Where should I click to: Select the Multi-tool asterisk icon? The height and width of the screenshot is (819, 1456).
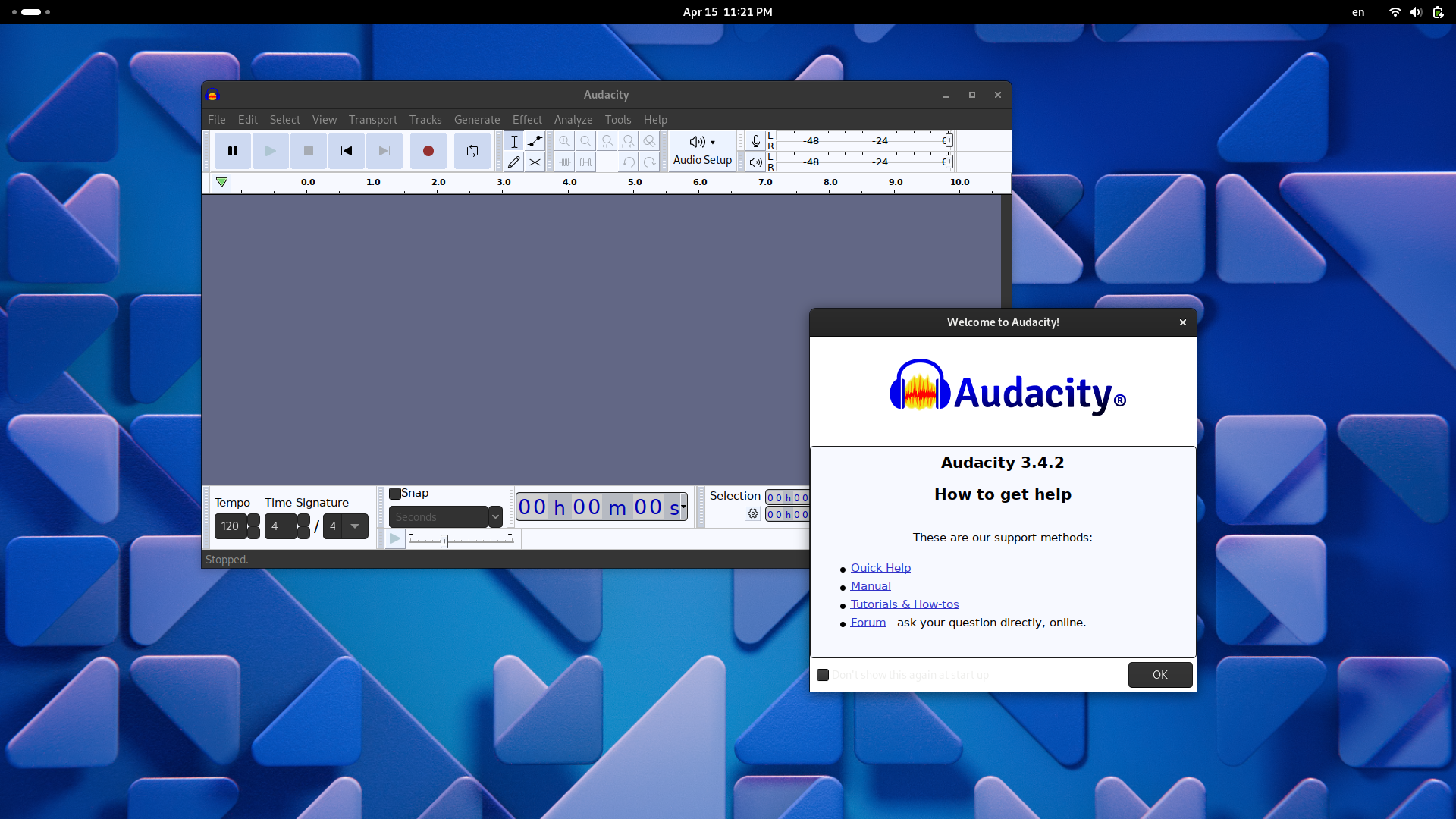(x=535, y=162)
